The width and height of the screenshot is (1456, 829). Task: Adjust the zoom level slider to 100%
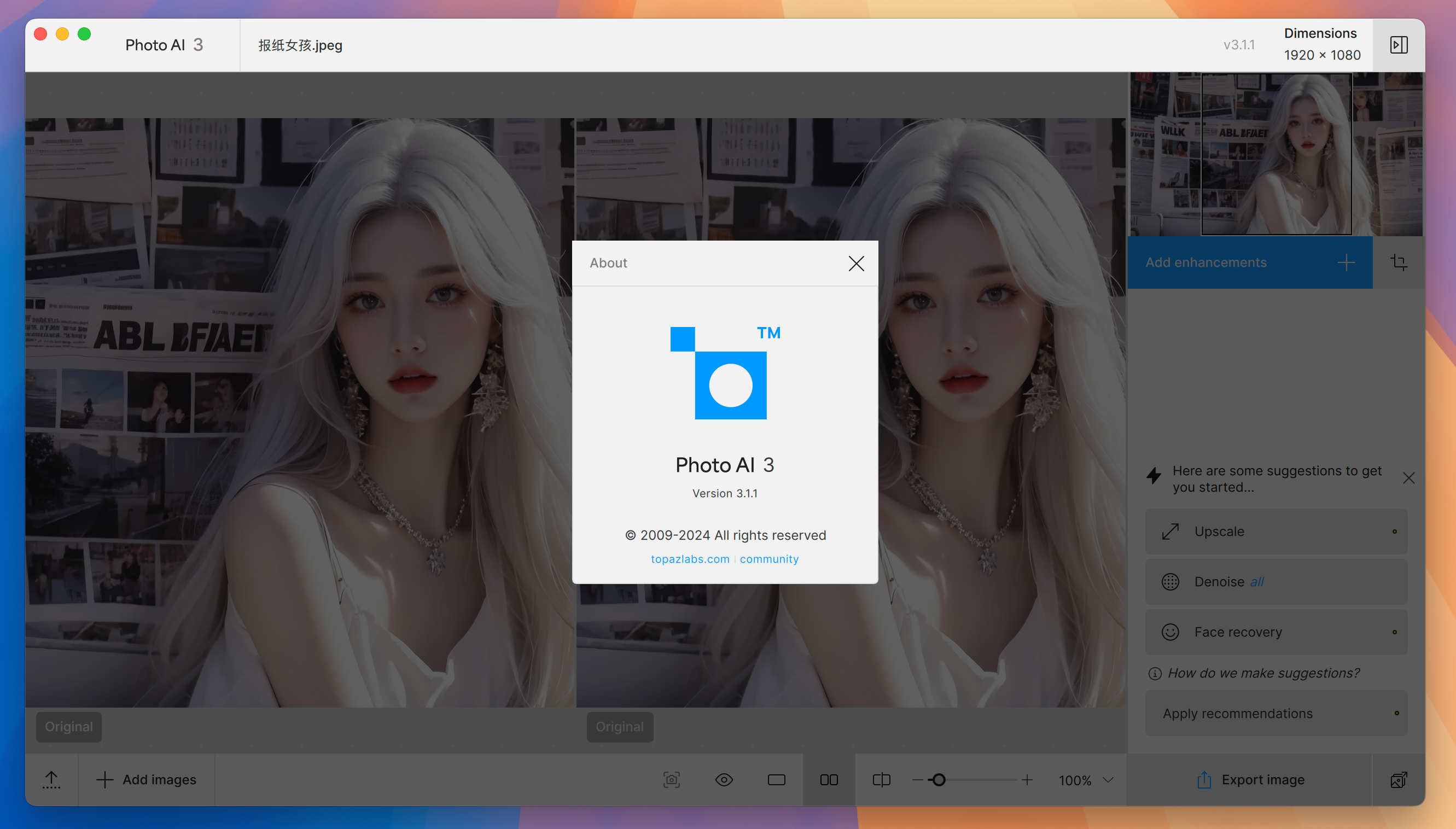tap(937, 780)
